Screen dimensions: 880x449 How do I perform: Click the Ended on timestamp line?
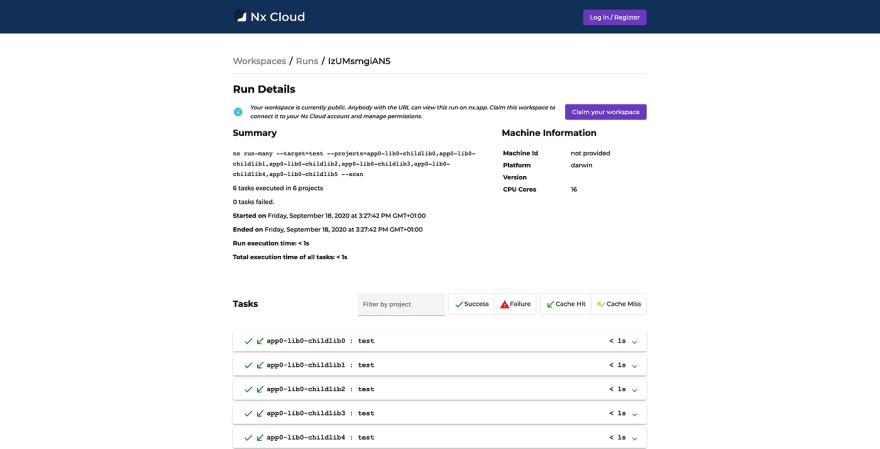coord(328,230)
